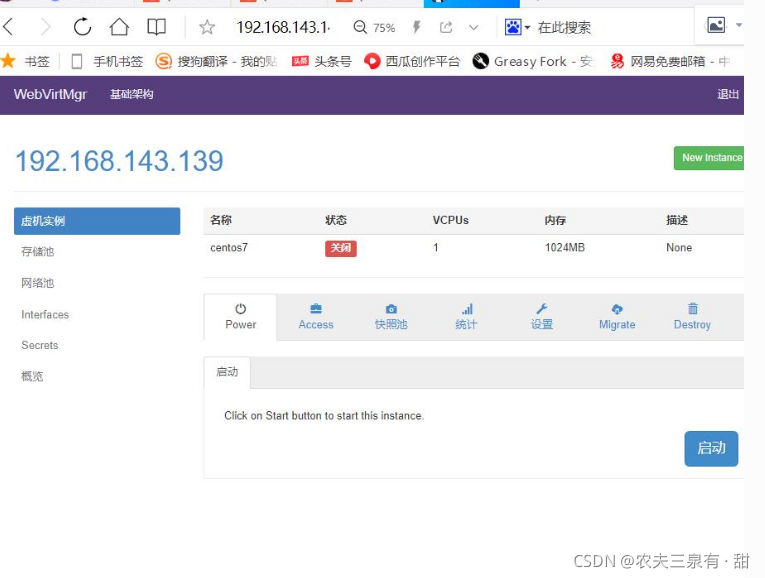Click the lightning speed mode icon
Screen dimensions: 765x578
click(x=416, y=27)
